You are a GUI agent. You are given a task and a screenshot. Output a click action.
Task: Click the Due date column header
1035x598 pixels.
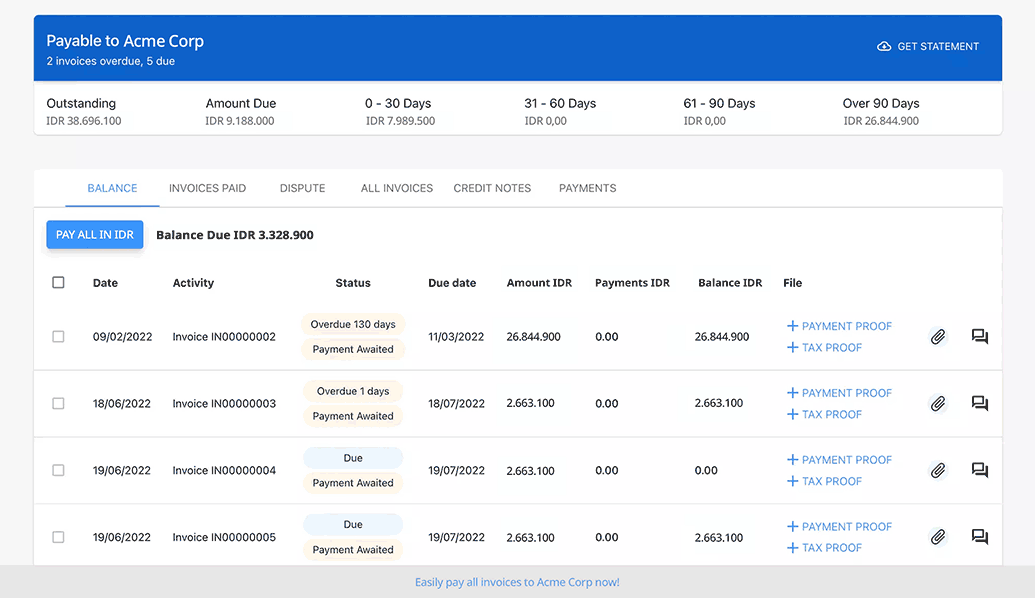(x=452, y=282)
